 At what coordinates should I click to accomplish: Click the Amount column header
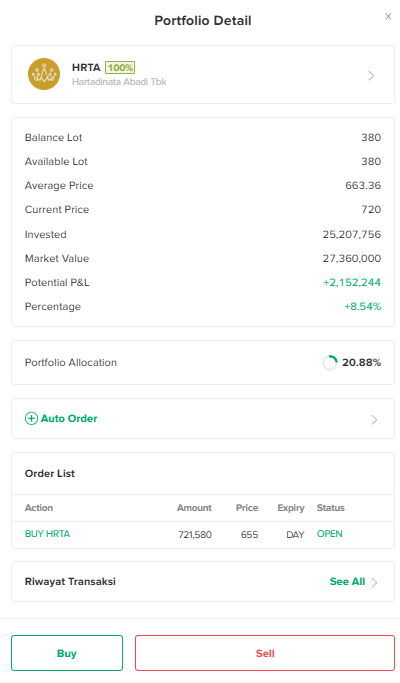click(x=194, y=508)
